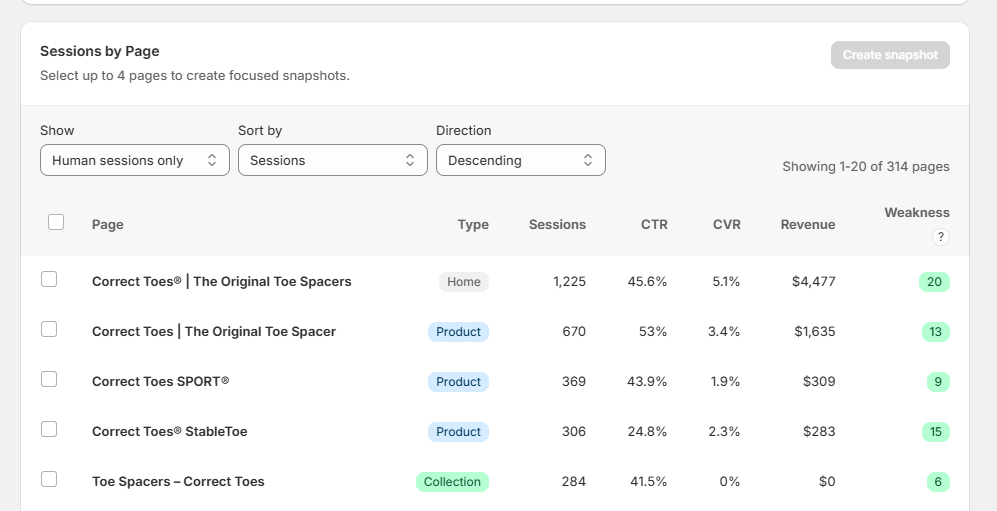Click sessions value 670
The width and height of the screenshot is (997, 511).
tap(574, 332)
